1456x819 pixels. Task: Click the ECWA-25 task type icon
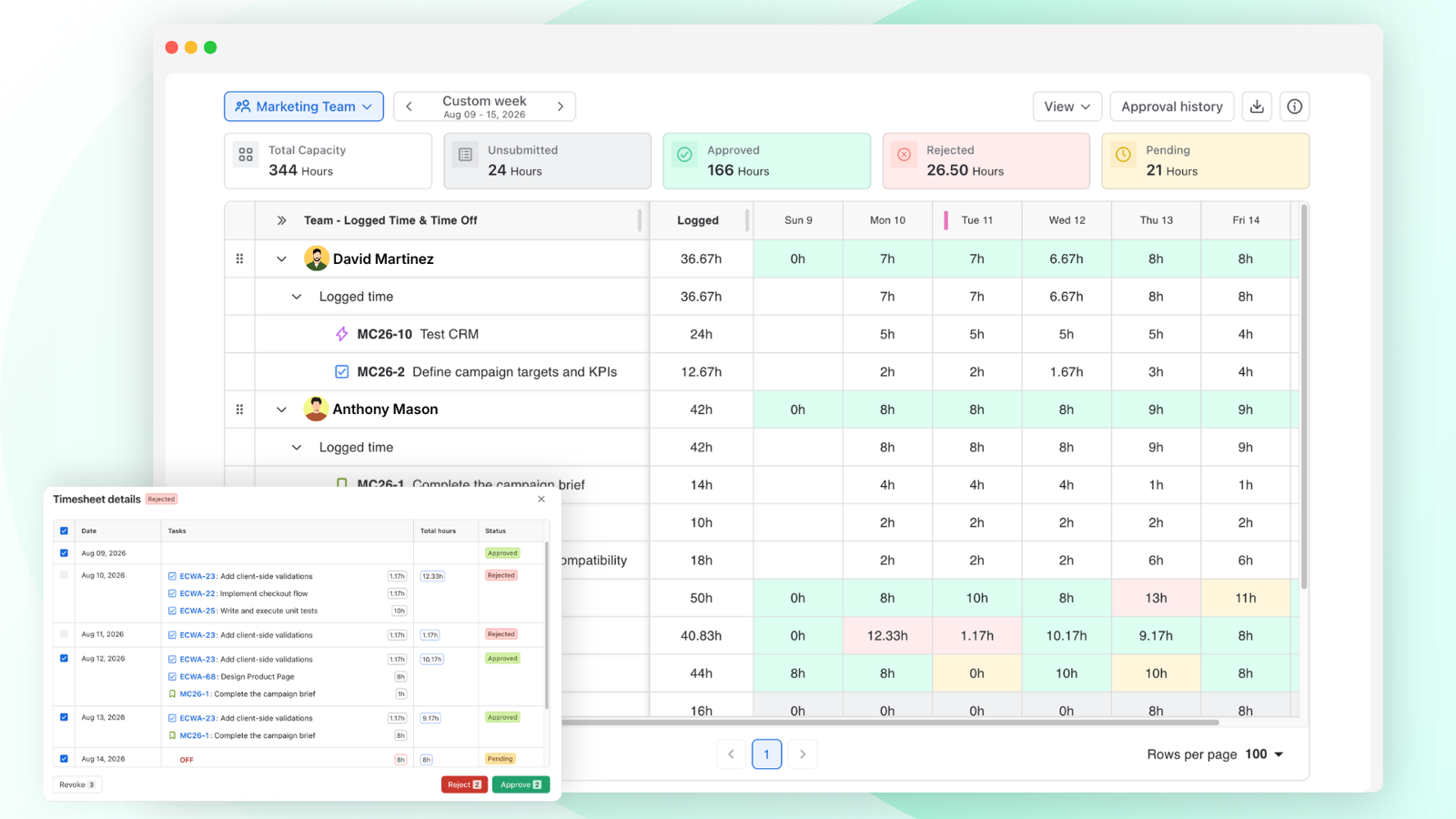coord(172,611)
